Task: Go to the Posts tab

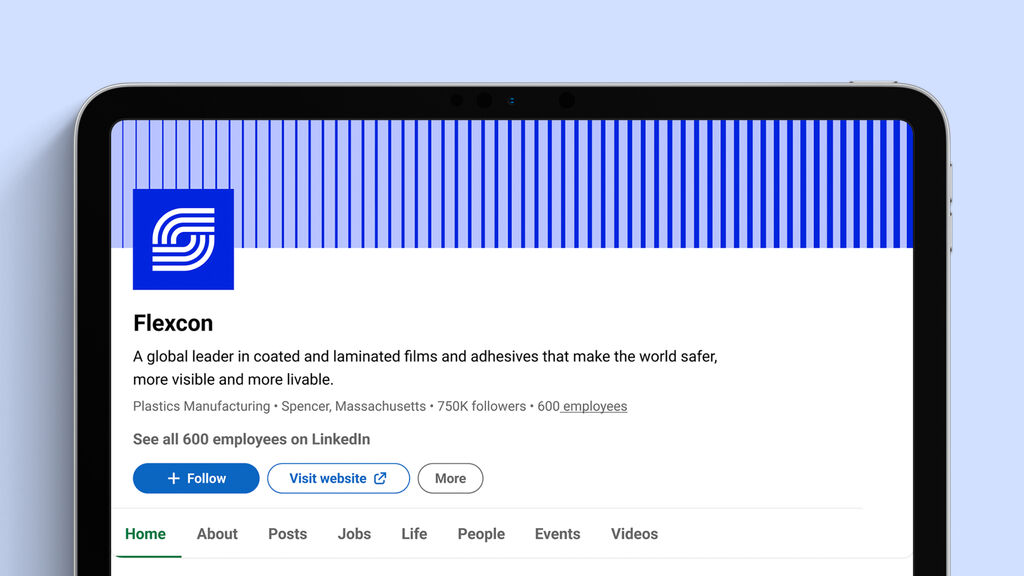Action: click(287, 534)
